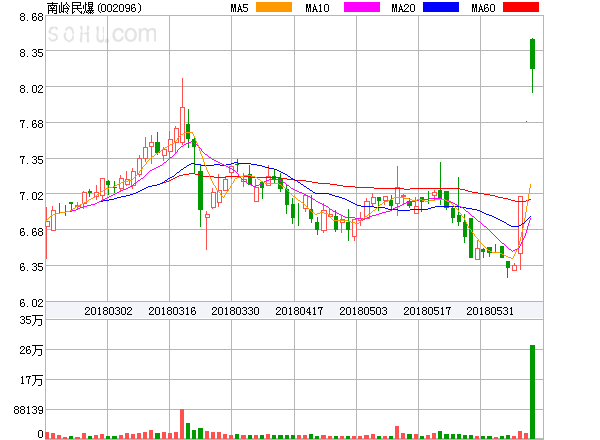Click the MA20 legend label

403,8
